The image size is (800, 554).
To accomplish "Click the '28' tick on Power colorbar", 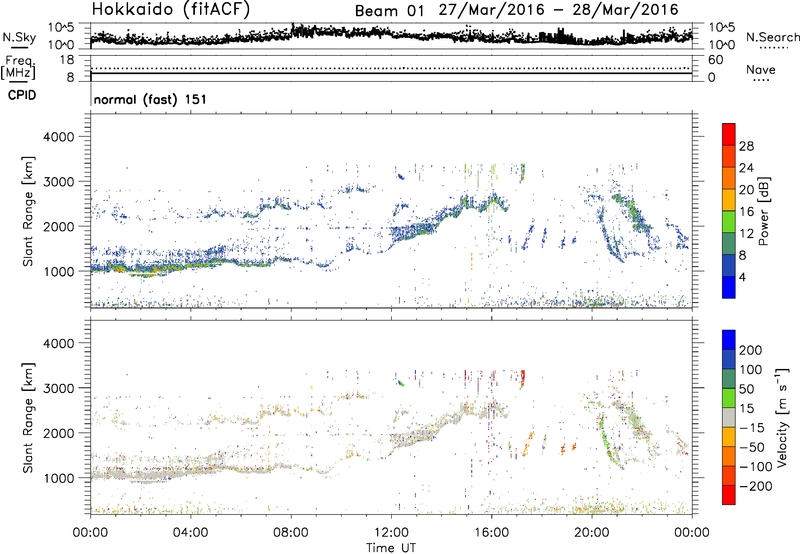I will (746, 146).
